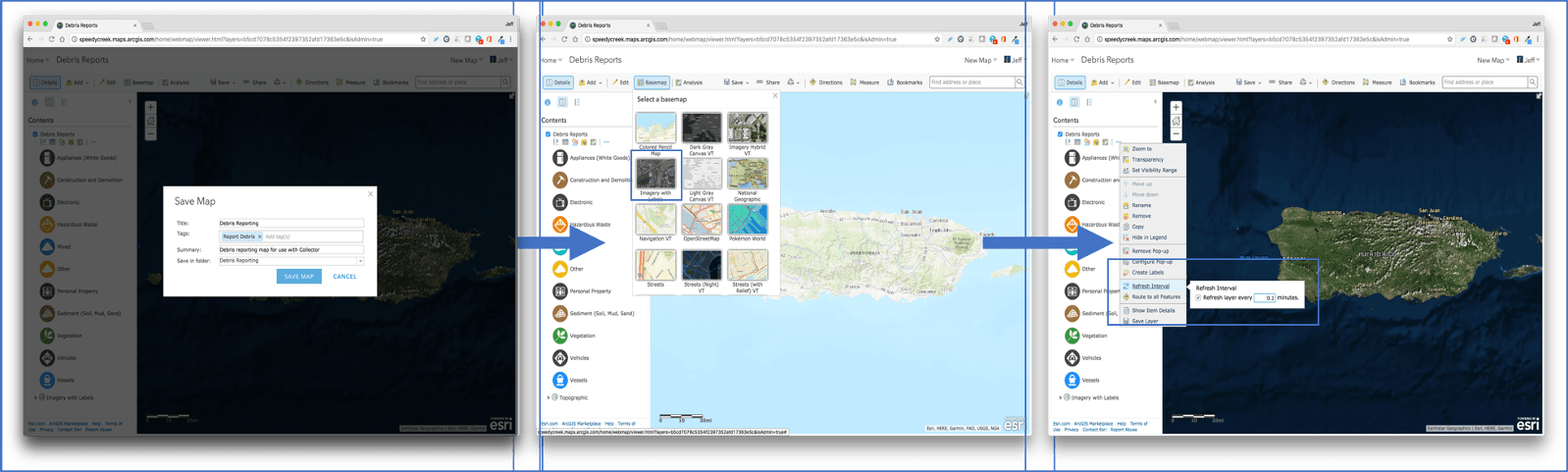The width and height of the screenshot is (1568, 472).
Task: Choose the Pokémon World basemap thumbnail
Action: (x=747, y=219)
